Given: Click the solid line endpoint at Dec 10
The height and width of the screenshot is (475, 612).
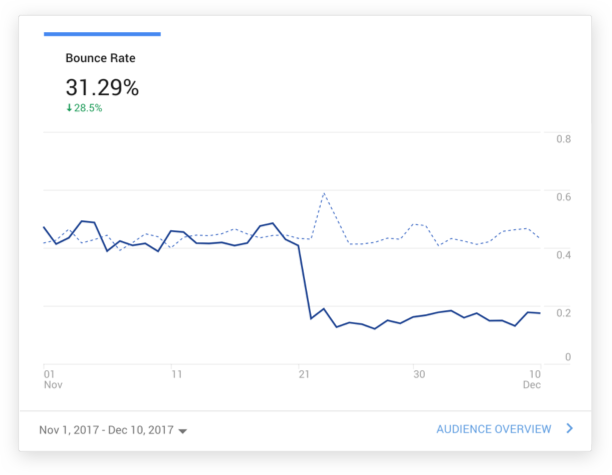Looking at the screenshot, I should click(540, 313).
